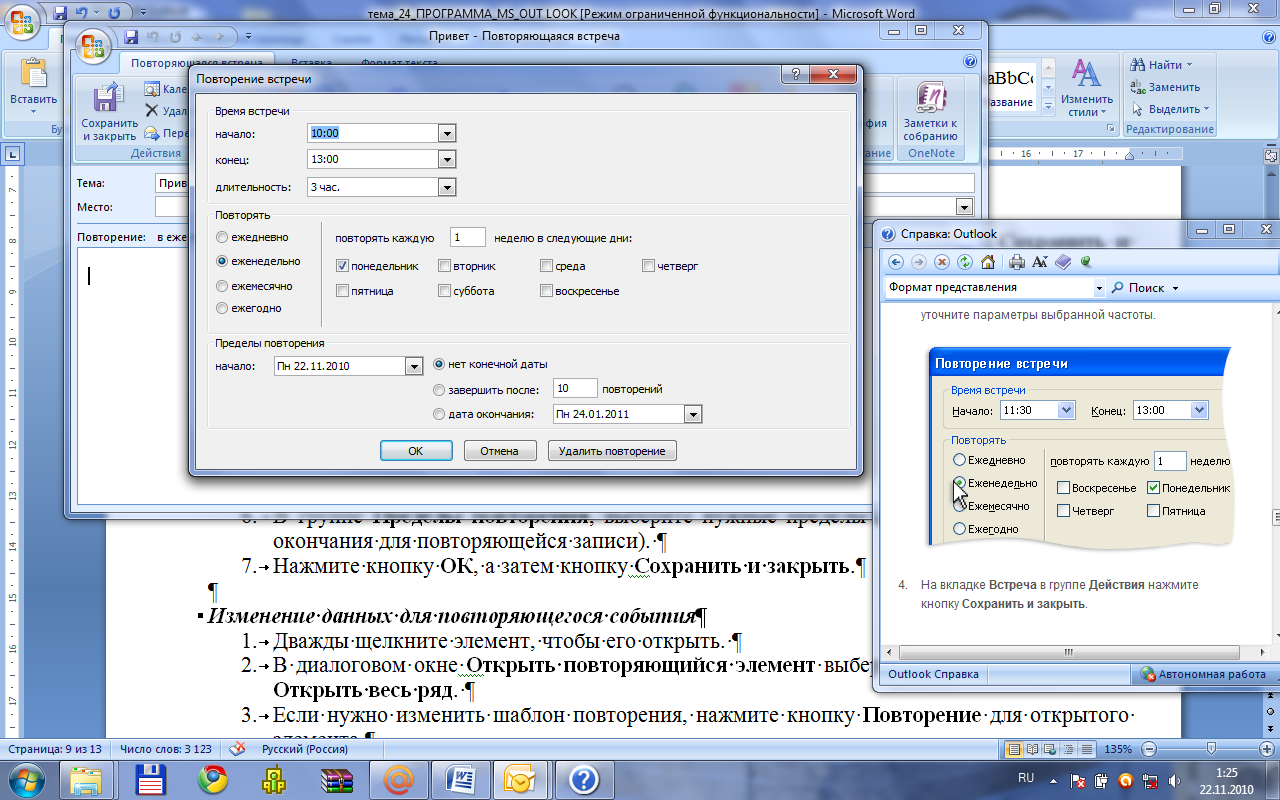
Task: Select Print Layout view in Word status bar
Action: point(1014,749)
